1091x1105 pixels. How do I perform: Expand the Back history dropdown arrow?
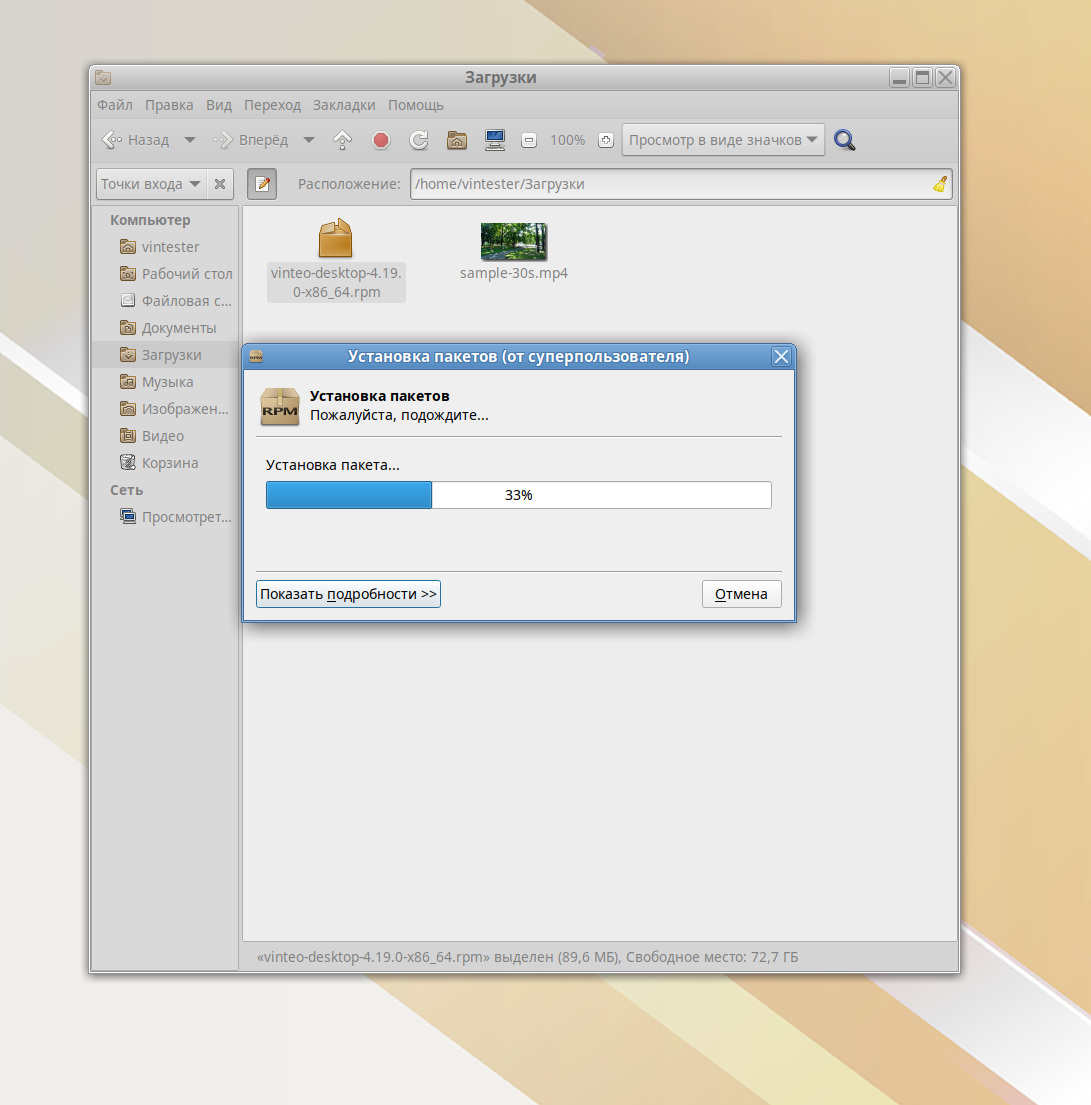coord(190,141)
